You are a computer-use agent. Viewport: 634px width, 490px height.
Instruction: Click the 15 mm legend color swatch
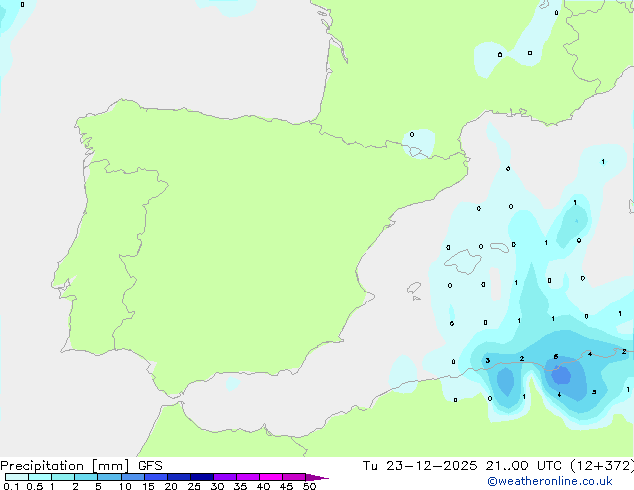pos(155,477)
